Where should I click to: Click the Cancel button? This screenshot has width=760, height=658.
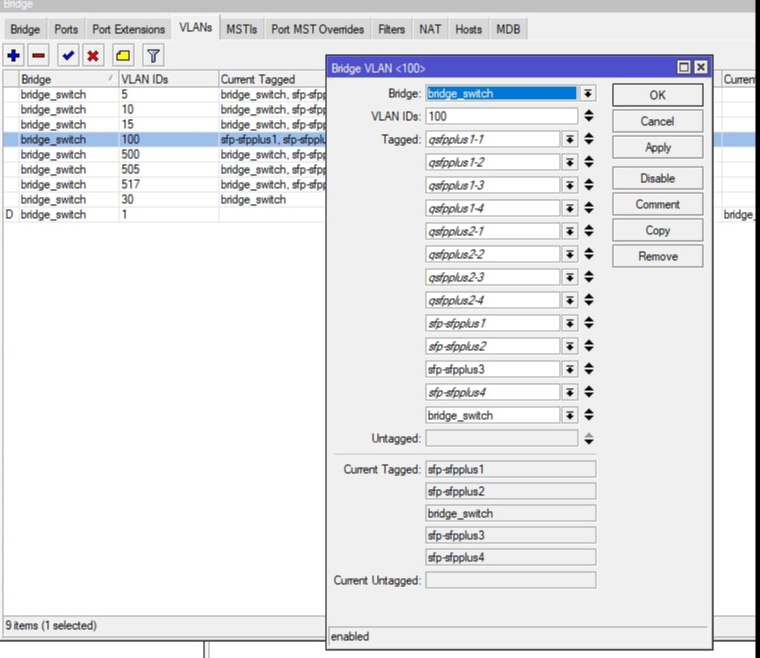[657, 121]
